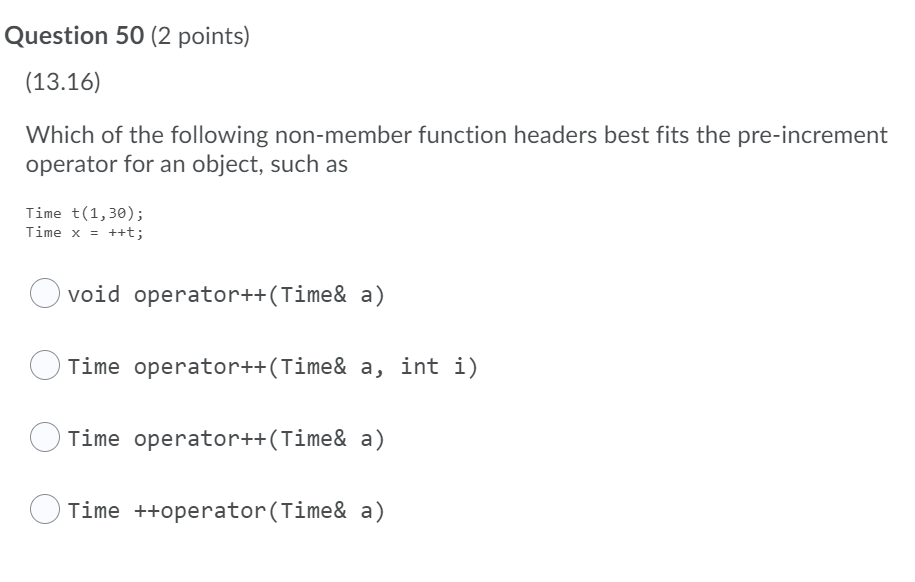The image size is (915, 582).
Task: Click the text 'Time operator++(Time& a, int i)'
Action: pos(273,366)
